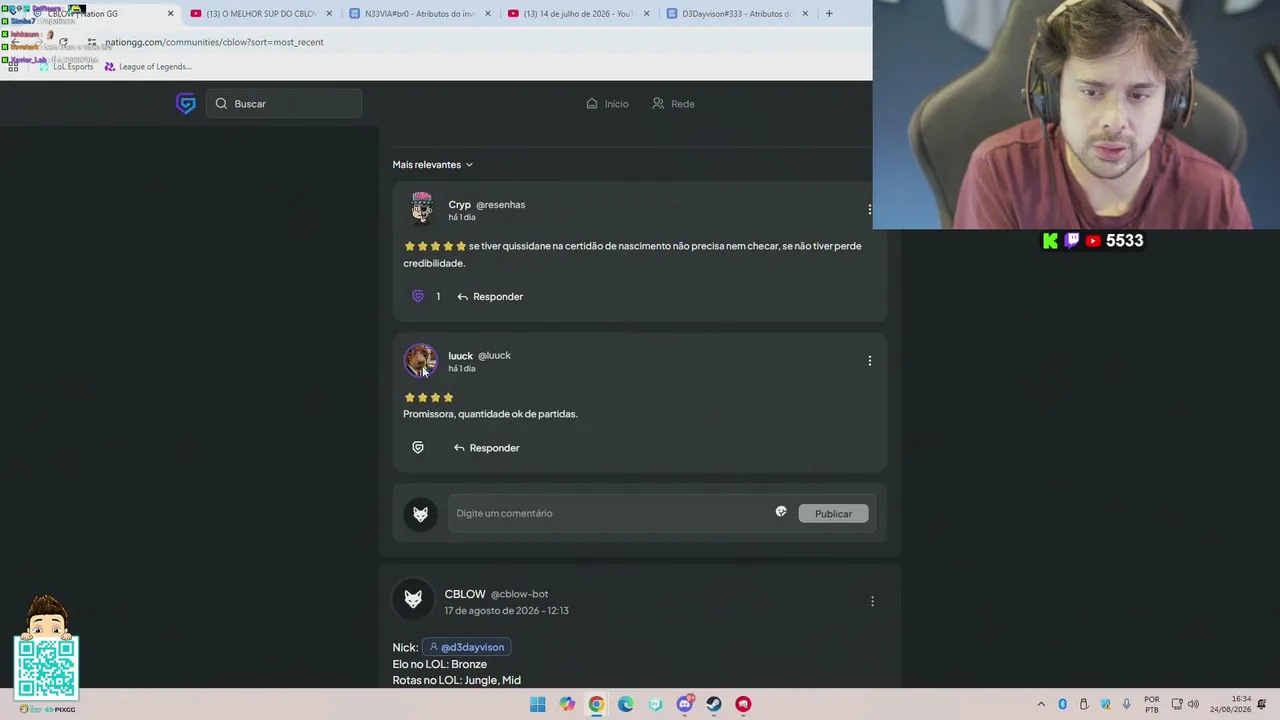The image size is (1280, 720).
Task: Click the like count '1' on Cryp's comment
Action: coord(438,297)
